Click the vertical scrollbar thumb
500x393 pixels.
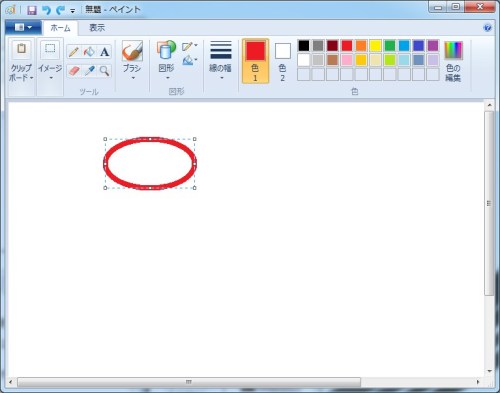click(489, 203)
